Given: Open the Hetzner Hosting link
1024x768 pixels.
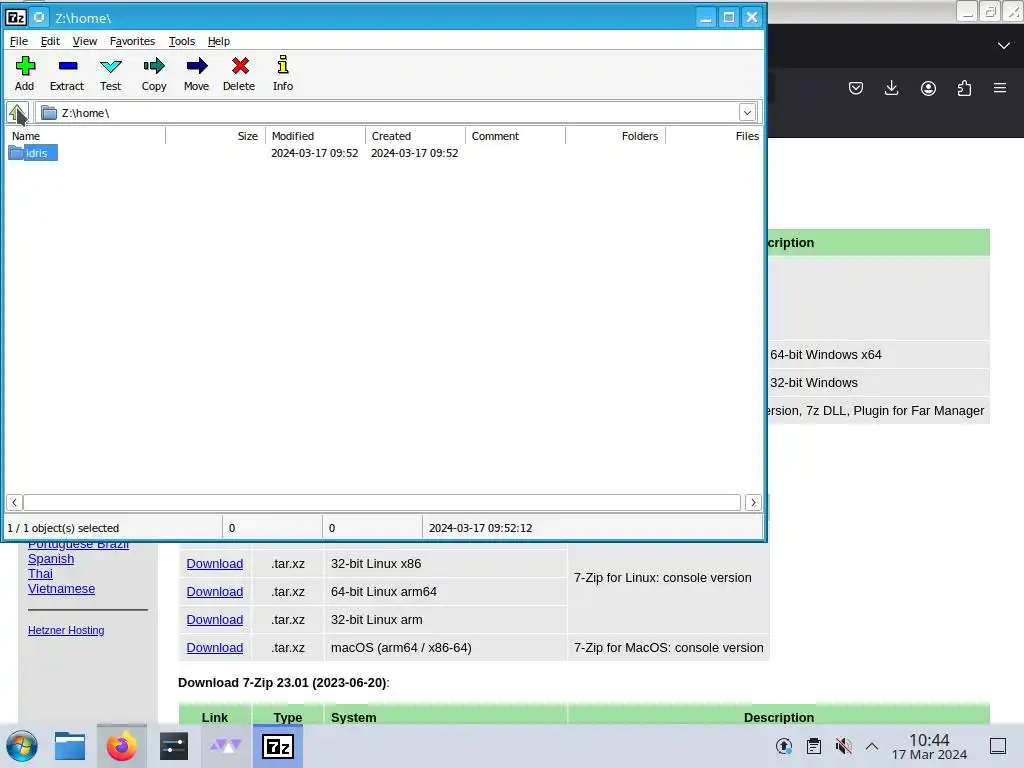Looking at the screenshot, I should (x=66, y=630).
